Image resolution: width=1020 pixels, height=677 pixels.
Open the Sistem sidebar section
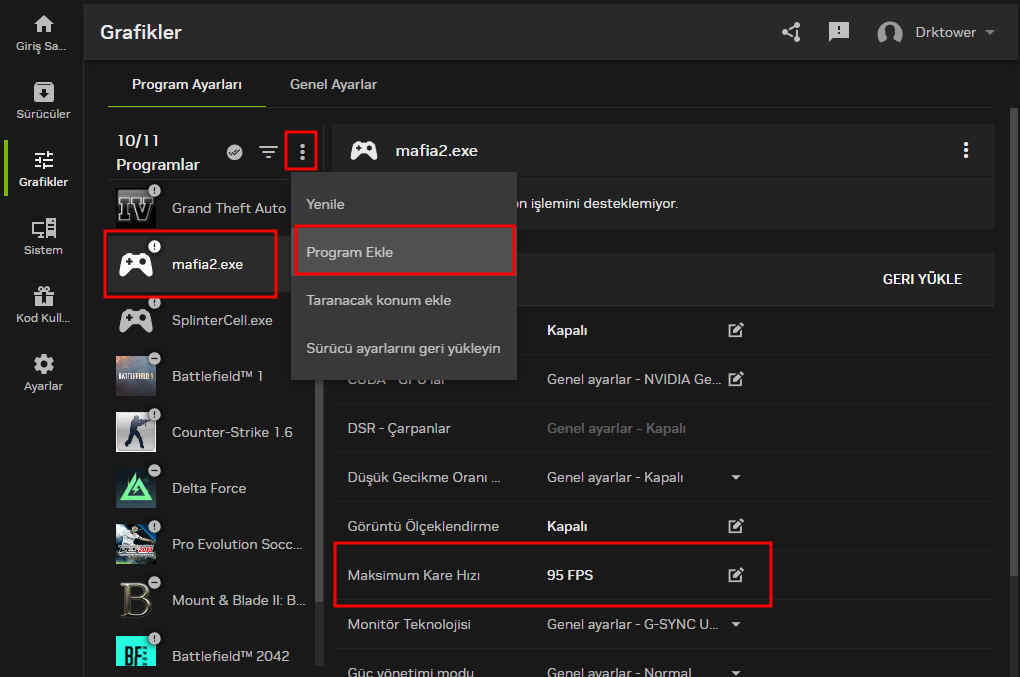[x=43, y=237]
